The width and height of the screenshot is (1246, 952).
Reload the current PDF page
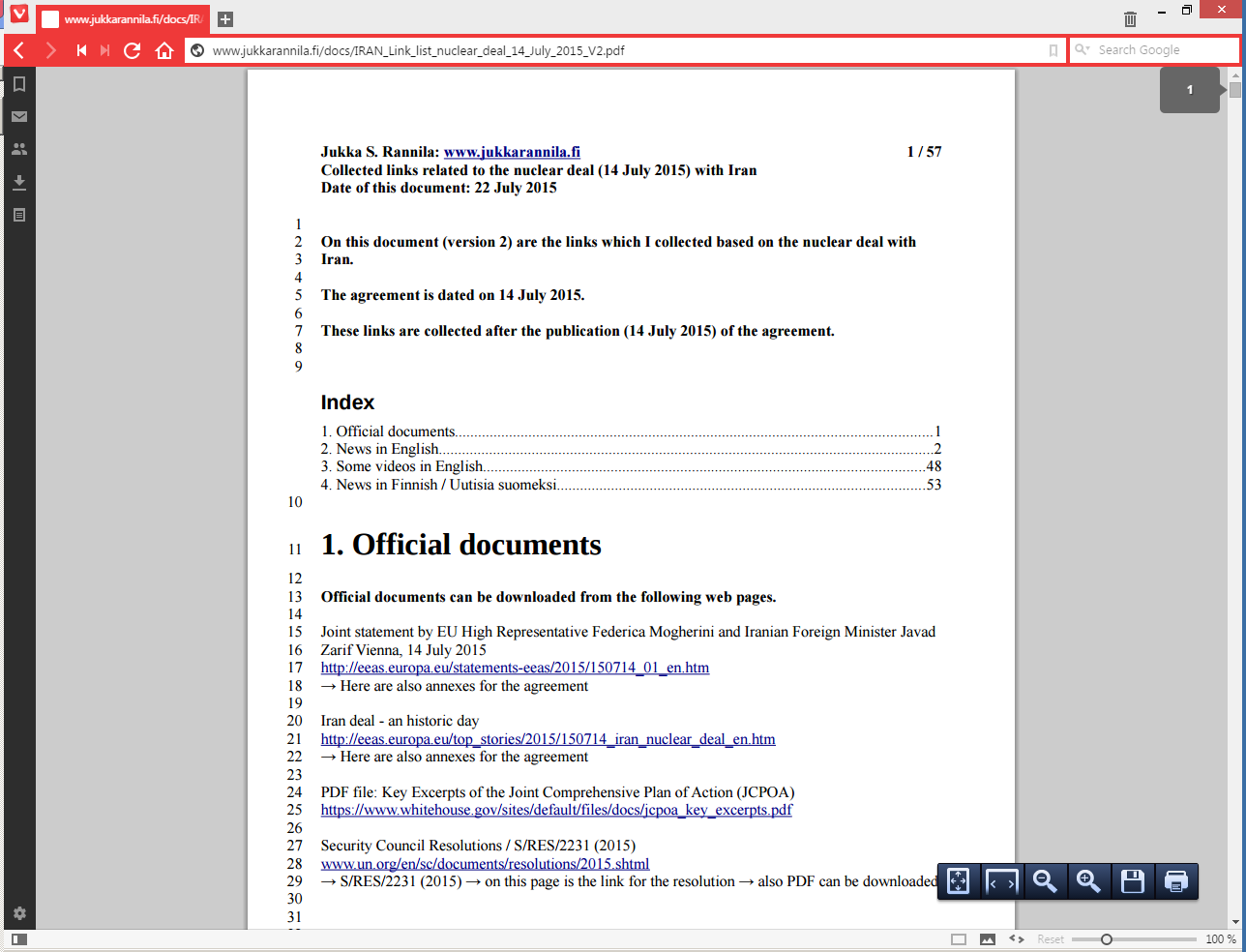[133, 50]
